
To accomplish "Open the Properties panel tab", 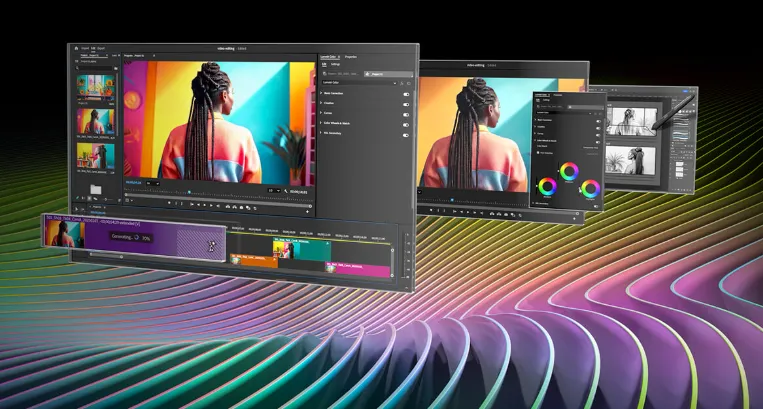I will coord(351,56).
